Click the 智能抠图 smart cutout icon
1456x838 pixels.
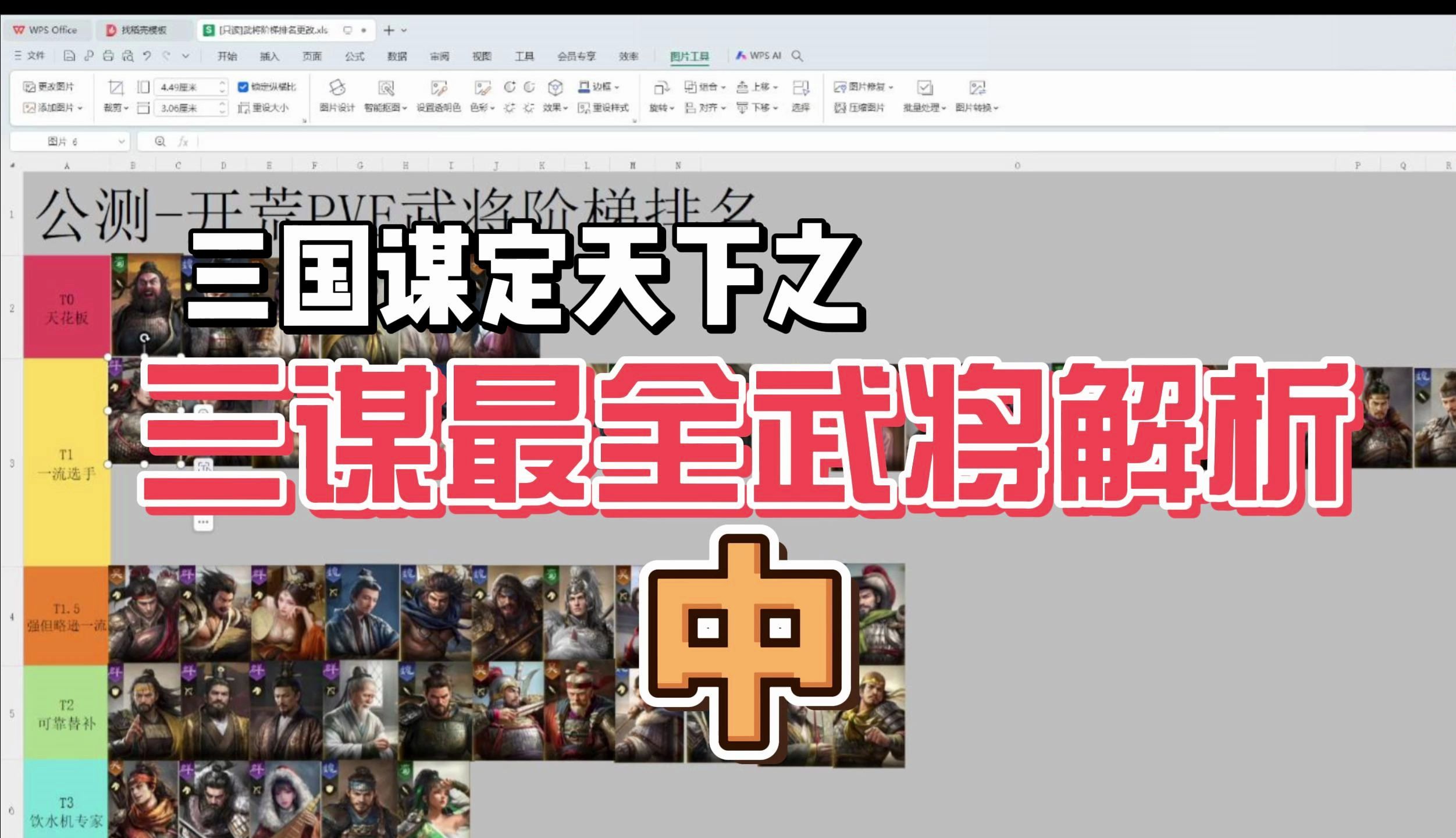pyautogui.click(x=386, y=88)
